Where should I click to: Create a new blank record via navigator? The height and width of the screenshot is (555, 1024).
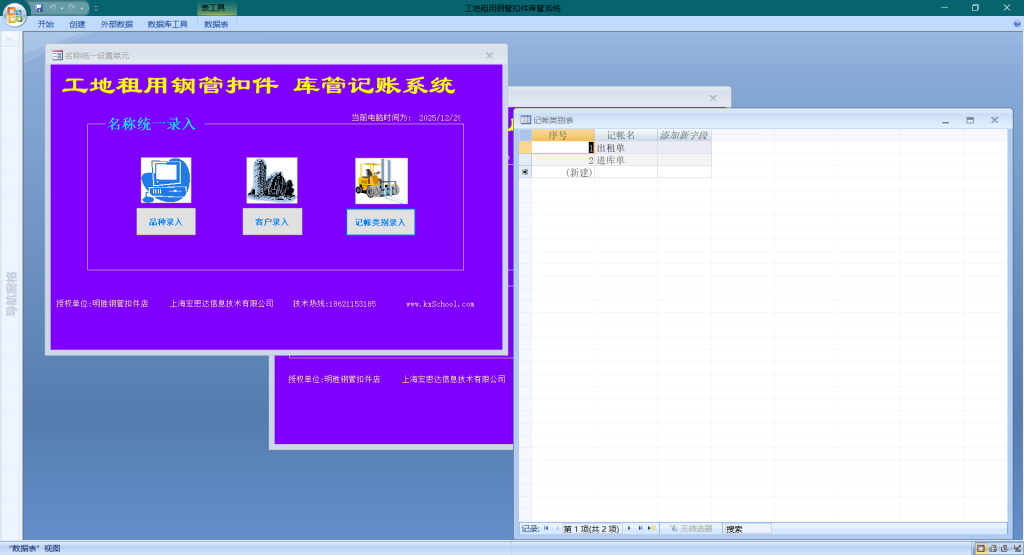[x=651, y=528]
